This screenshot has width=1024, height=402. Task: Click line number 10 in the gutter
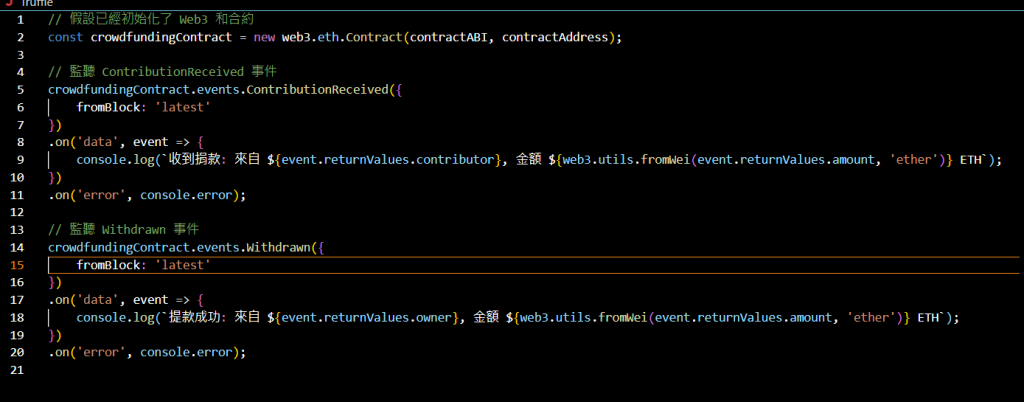18,177
